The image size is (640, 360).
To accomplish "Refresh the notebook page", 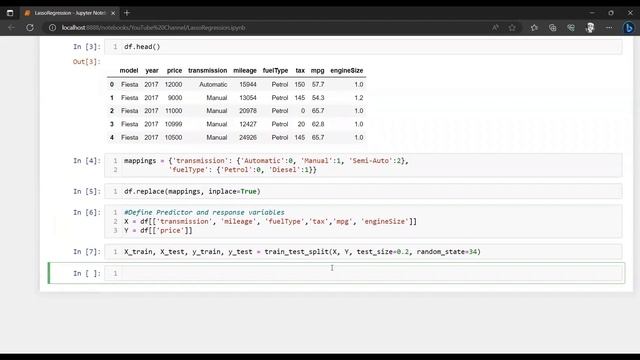I will [x=30, y=28].
